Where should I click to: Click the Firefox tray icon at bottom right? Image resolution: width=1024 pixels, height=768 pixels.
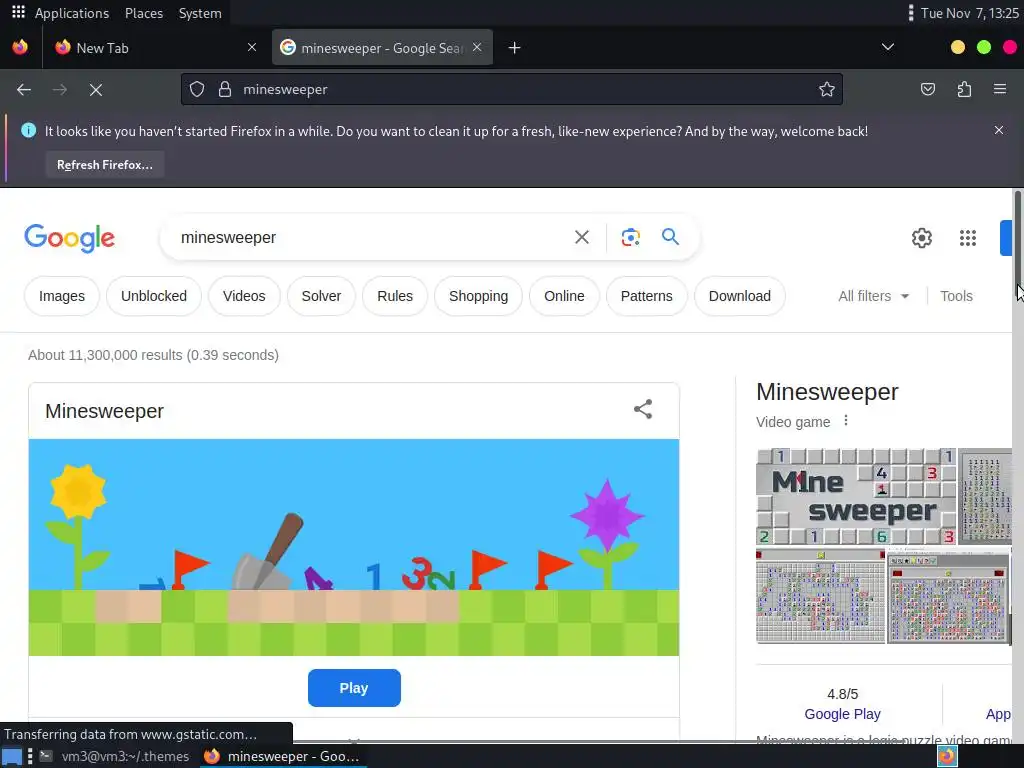pos(947,756)
